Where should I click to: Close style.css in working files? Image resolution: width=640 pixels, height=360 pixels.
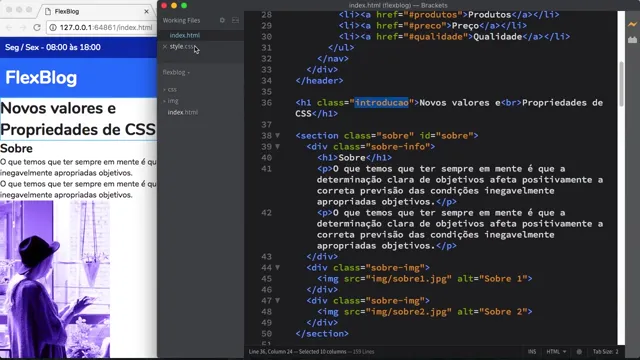(x=165, y=47)
